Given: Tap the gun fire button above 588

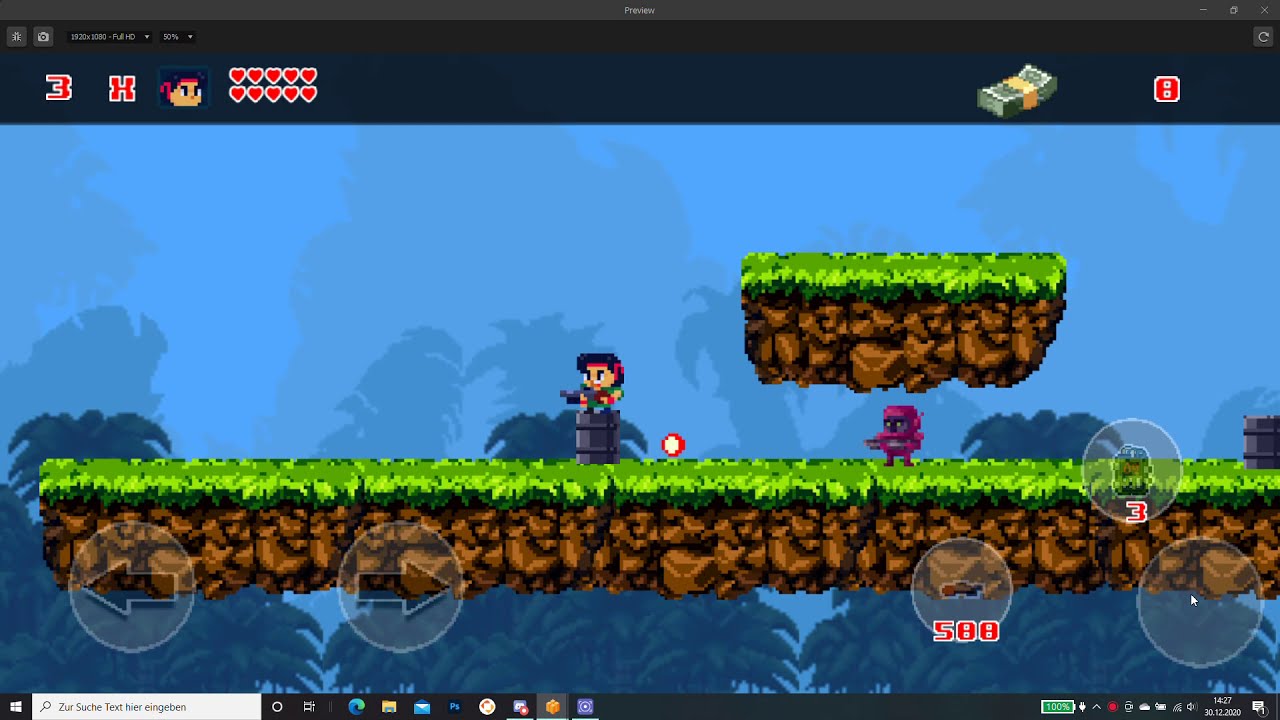Looking at the screenshot, I should [x=962, y=588].
